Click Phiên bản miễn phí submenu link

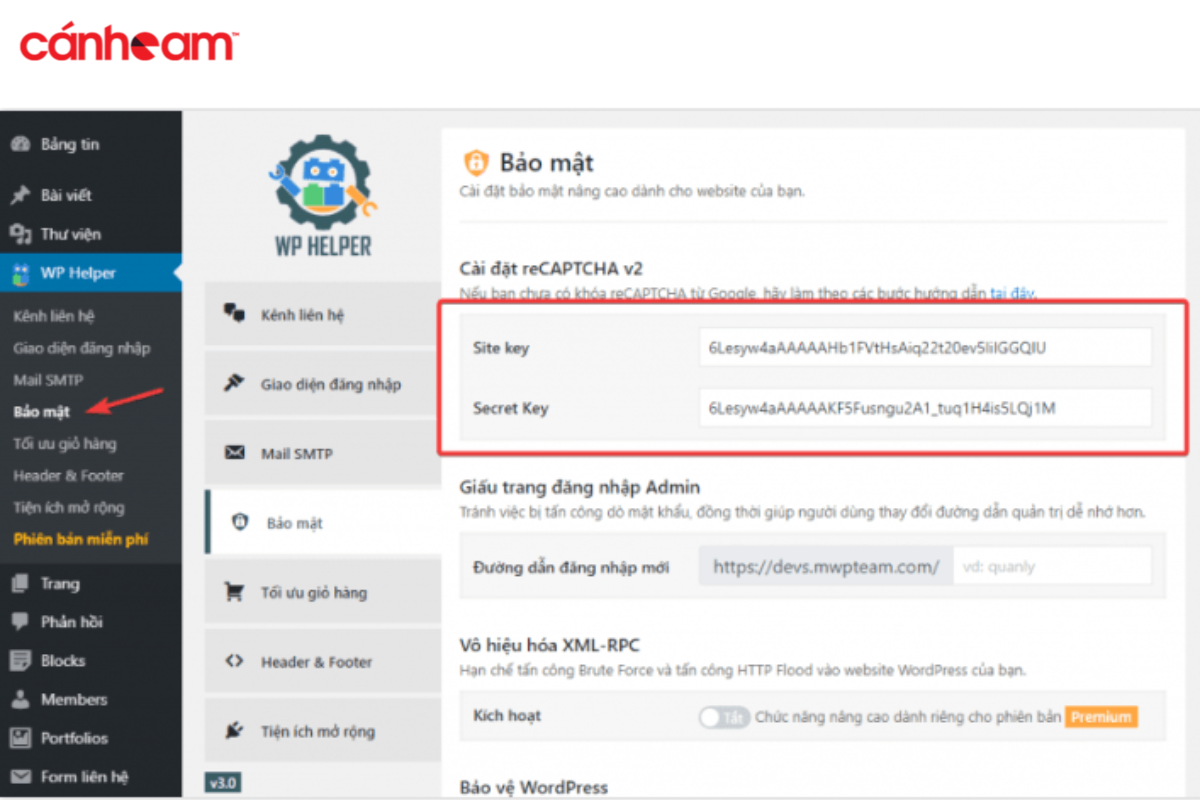81,539
